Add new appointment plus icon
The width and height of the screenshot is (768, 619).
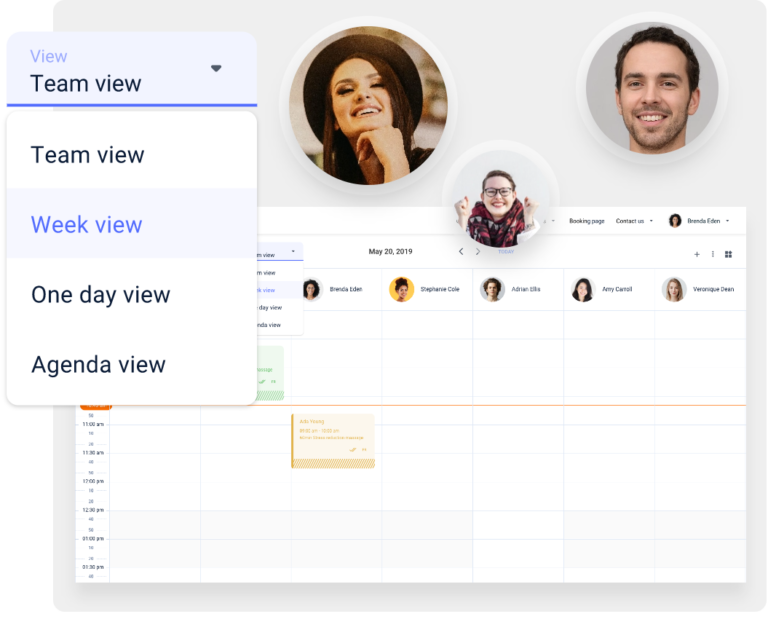(x=696, y=254)
